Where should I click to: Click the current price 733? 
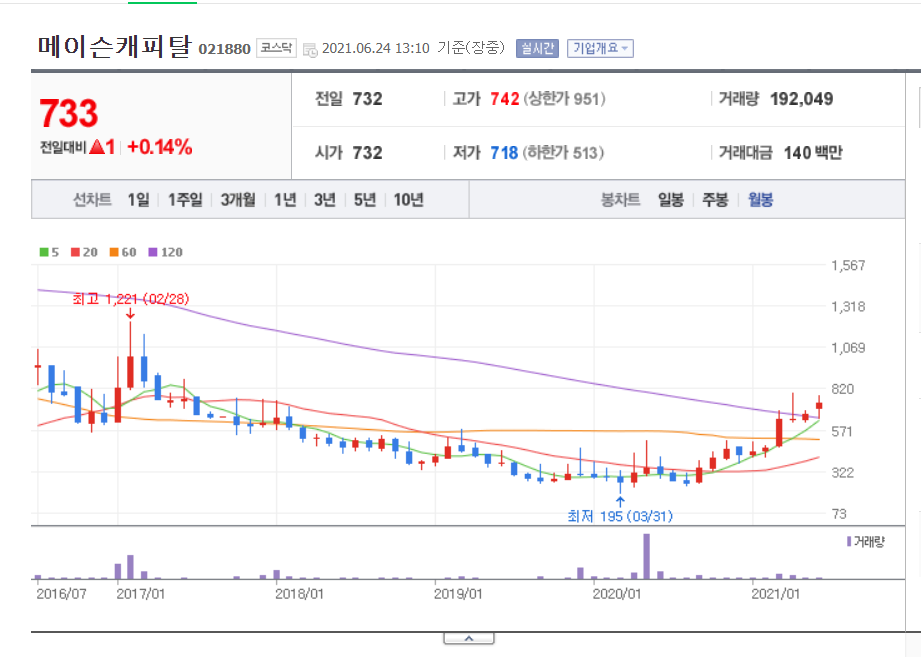click(69, 113)
